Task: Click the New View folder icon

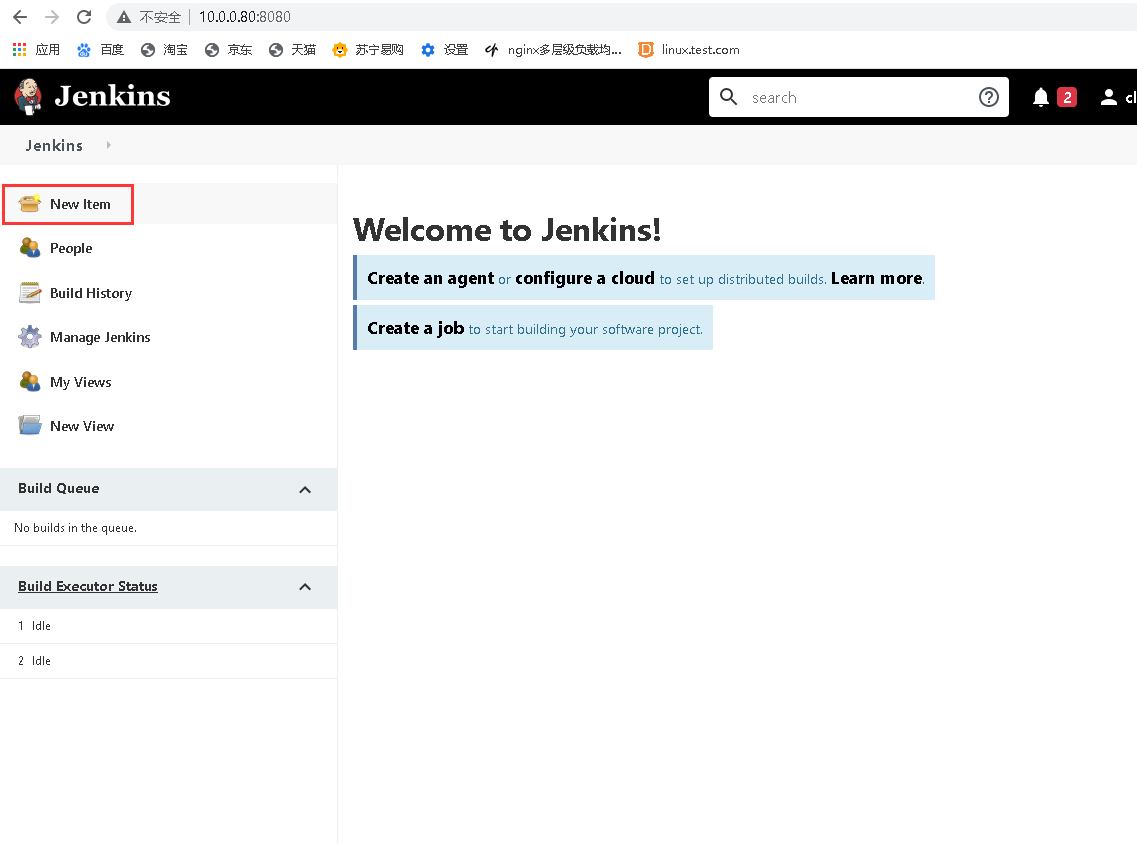Action: click(x=30, y=426)
